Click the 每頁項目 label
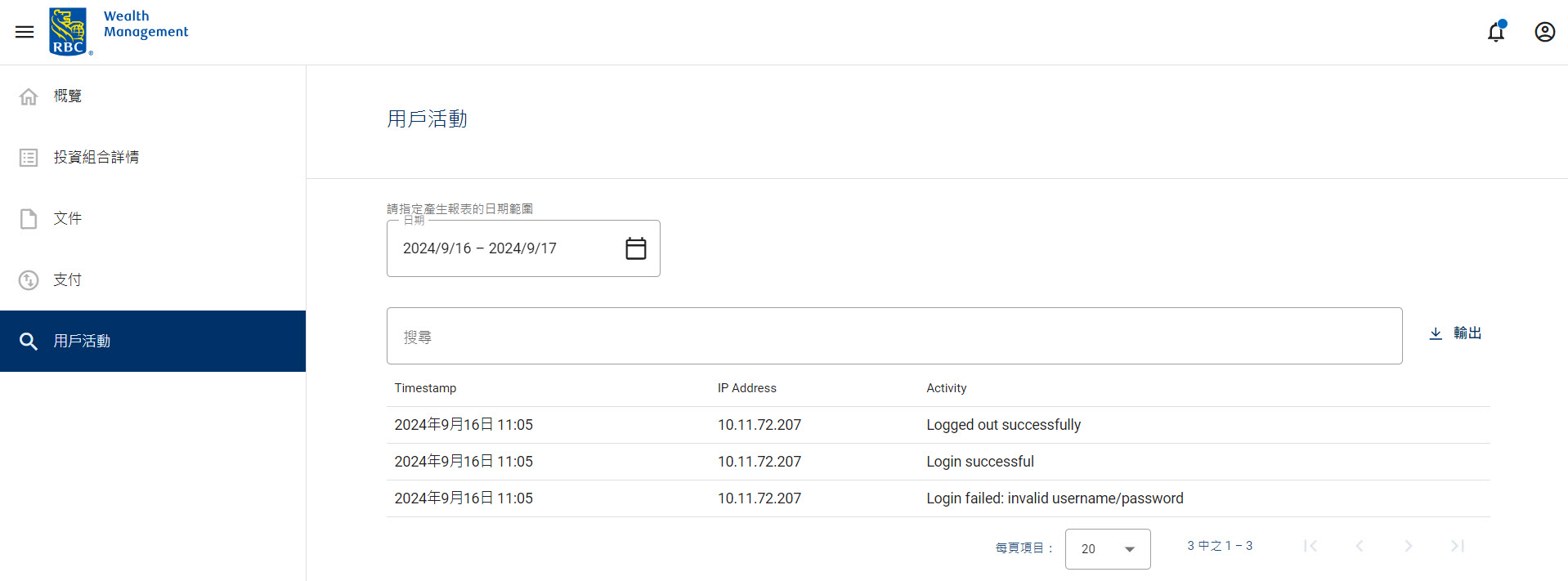Screen dimensions: 1568x581 point(1024,548)
